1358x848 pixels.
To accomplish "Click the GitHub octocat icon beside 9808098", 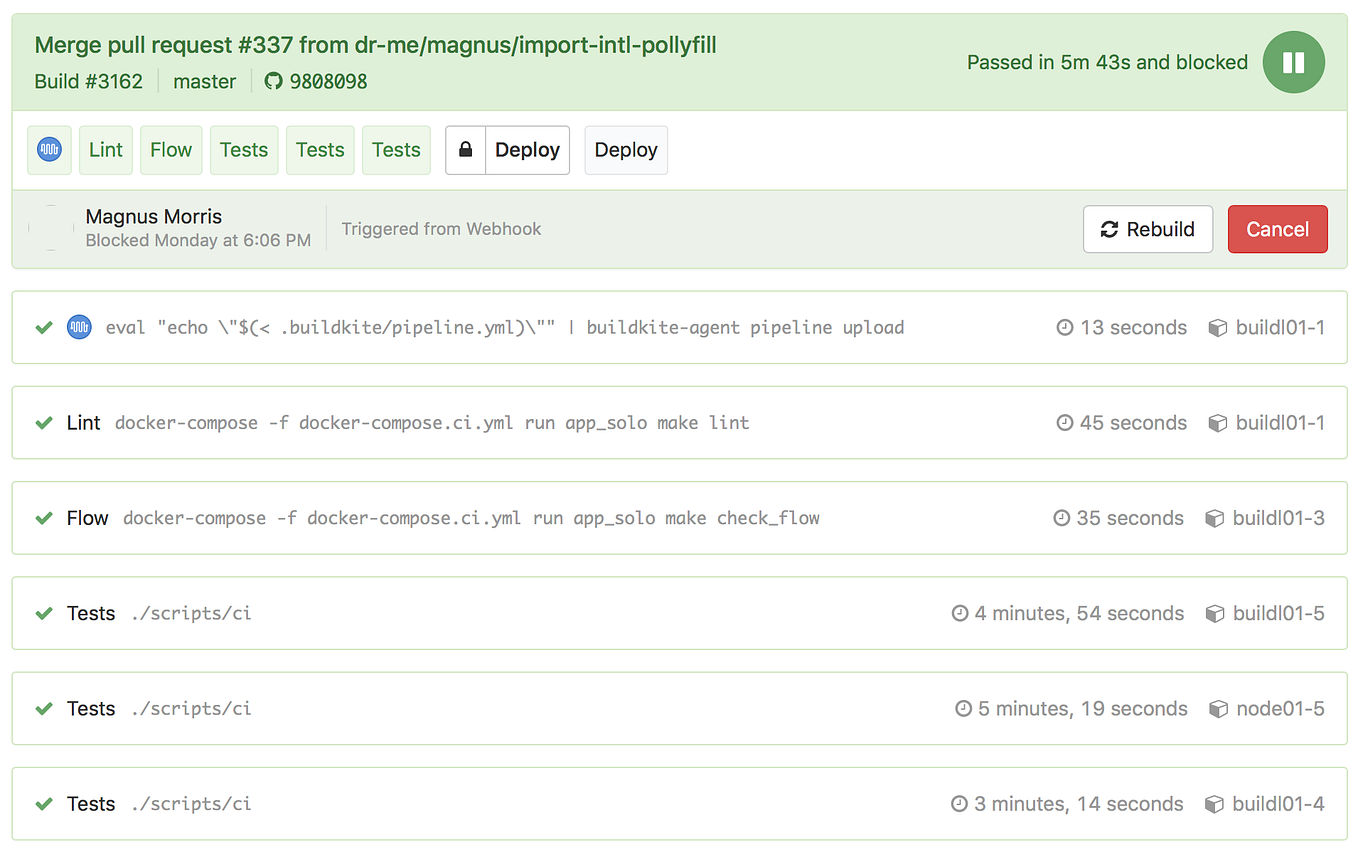I will coord(274,82).
